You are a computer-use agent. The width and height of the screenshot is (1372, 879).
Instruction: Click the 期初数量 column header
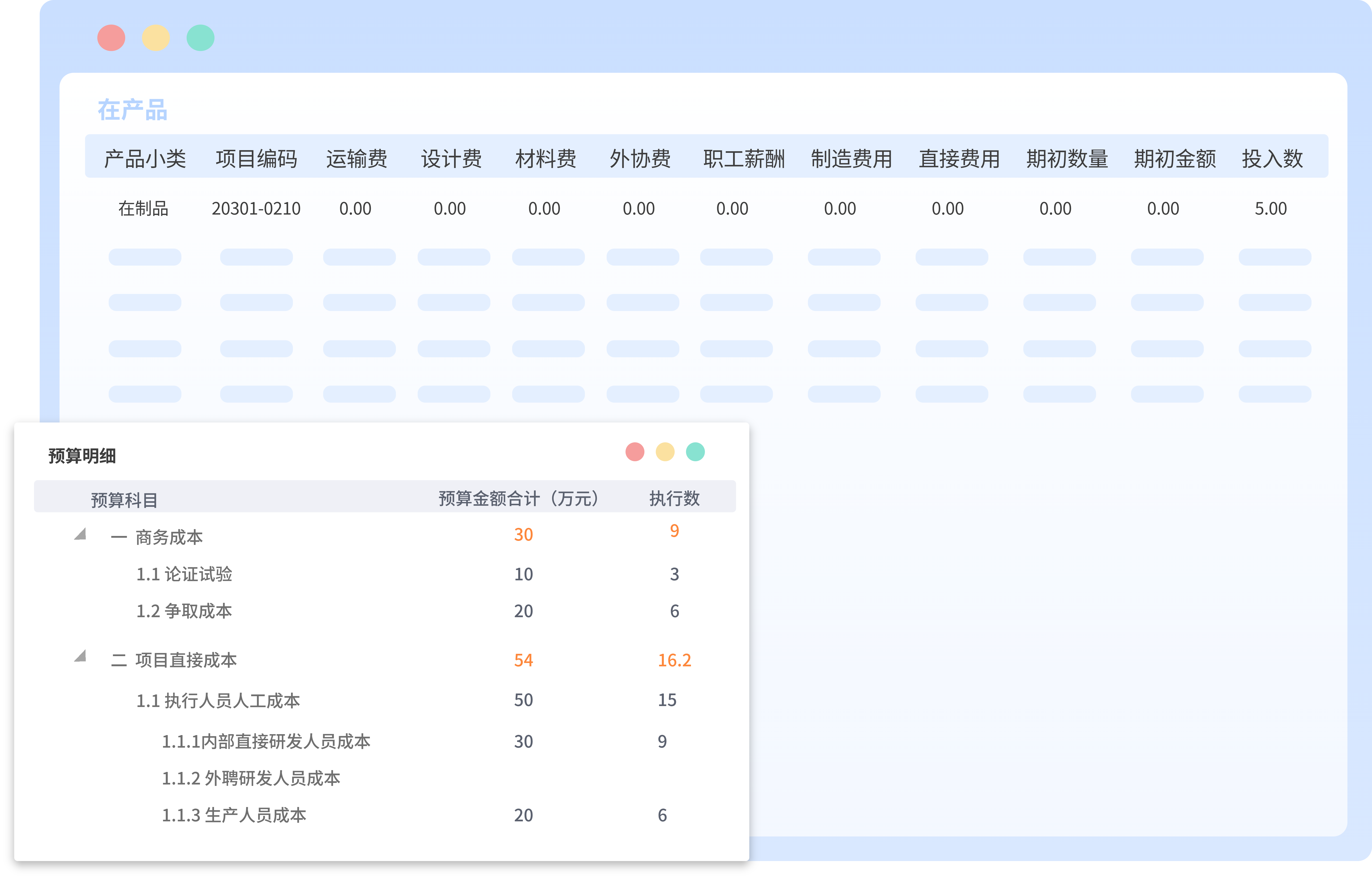click(1067, 159)
